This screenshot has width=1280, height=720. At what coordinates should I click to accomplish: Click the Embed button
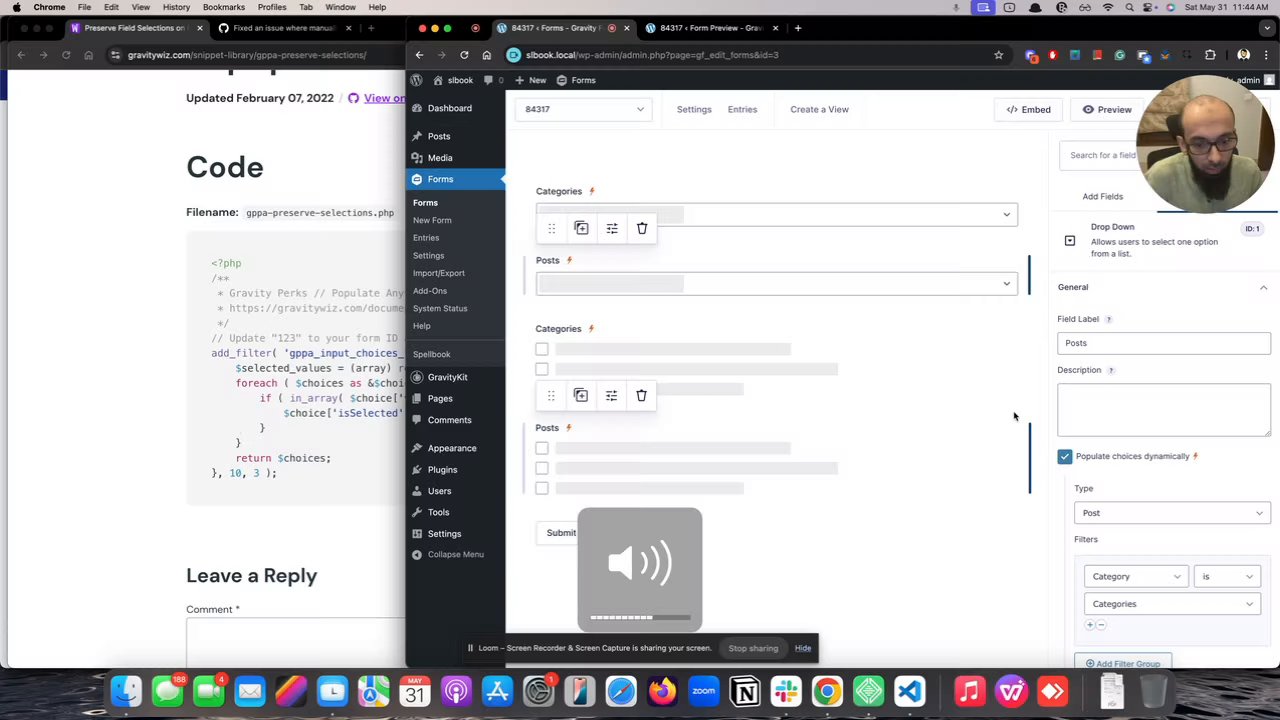pos(1028,109)
